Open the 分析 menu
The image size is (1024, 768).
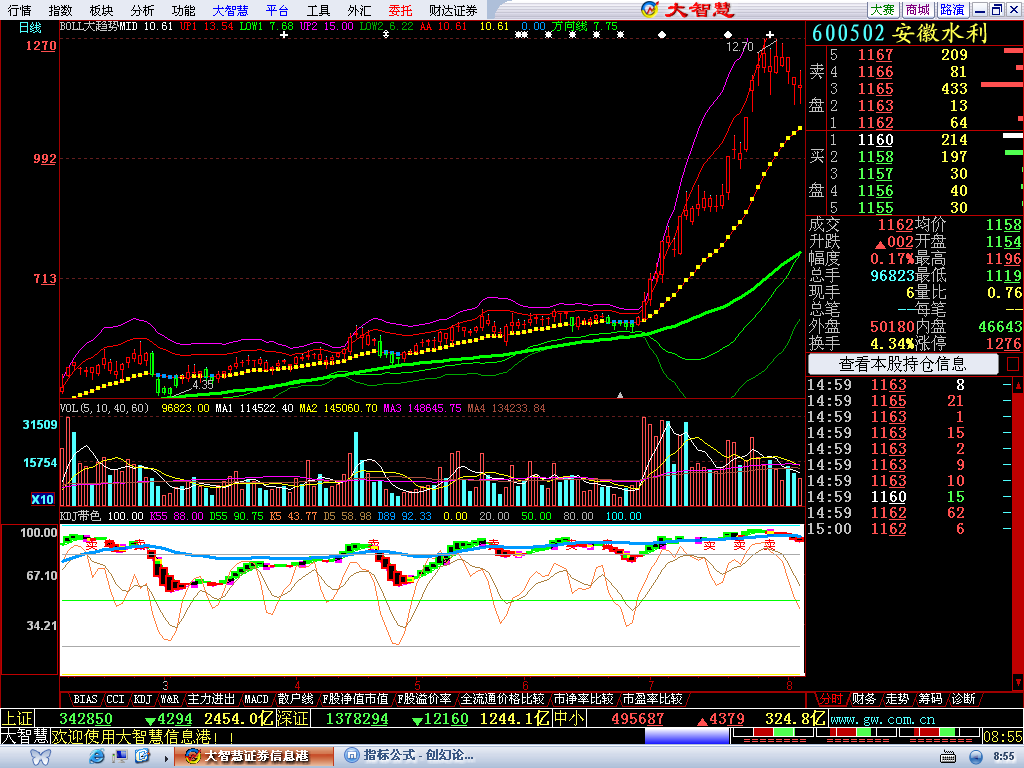pos(142,10)
